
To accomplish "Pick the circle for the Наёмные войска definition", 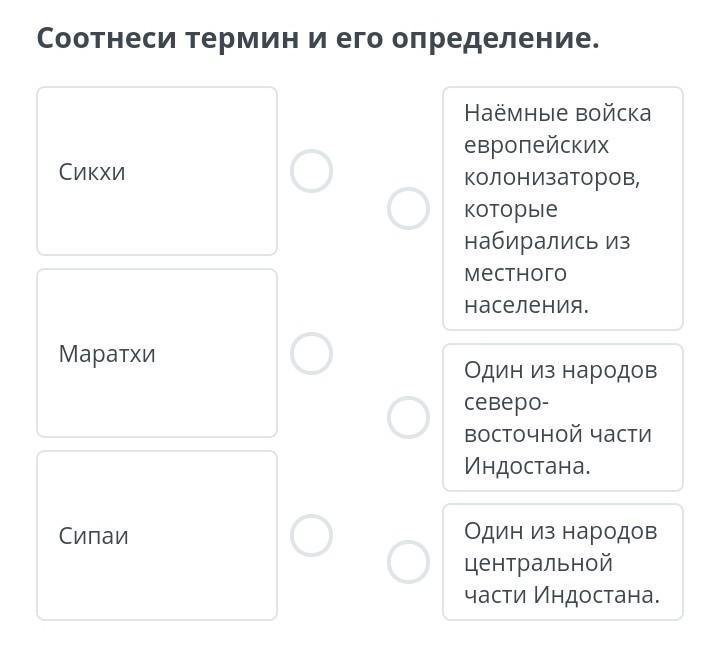I will click(408, 209).
